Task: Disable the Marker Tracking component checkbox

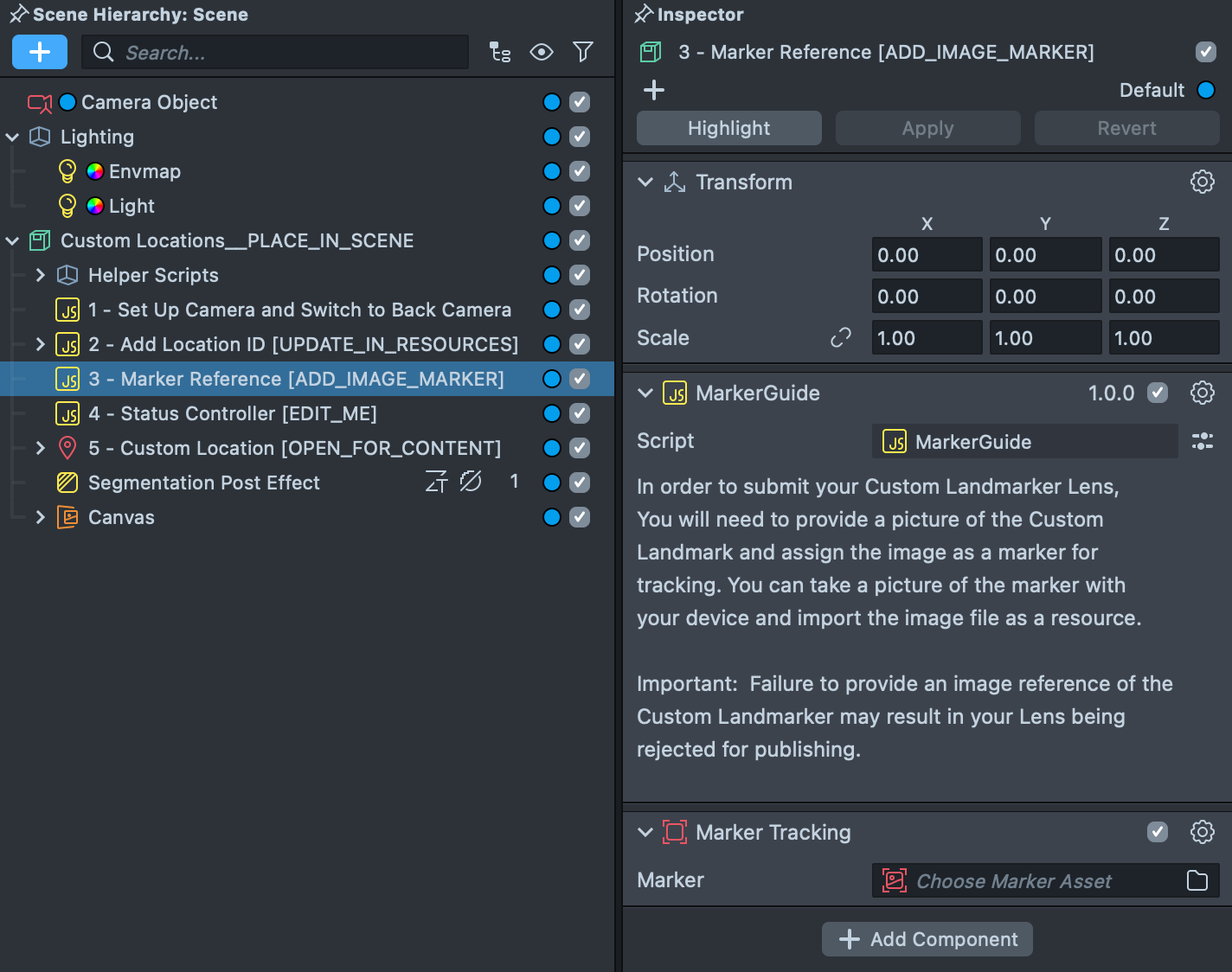Action: point(1157,832)
